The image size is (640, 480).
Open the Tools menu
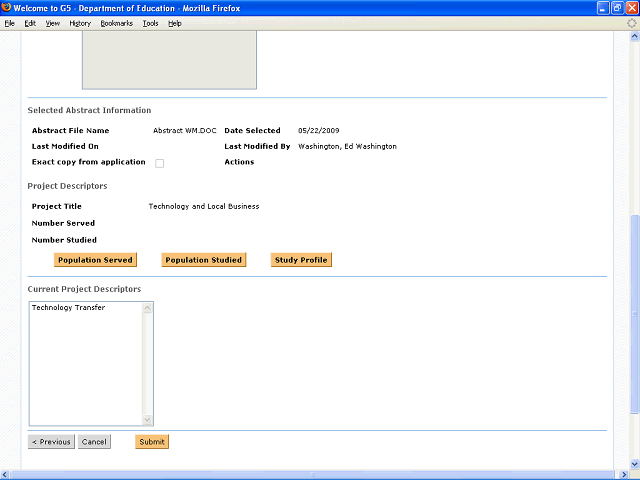[151, 23]
